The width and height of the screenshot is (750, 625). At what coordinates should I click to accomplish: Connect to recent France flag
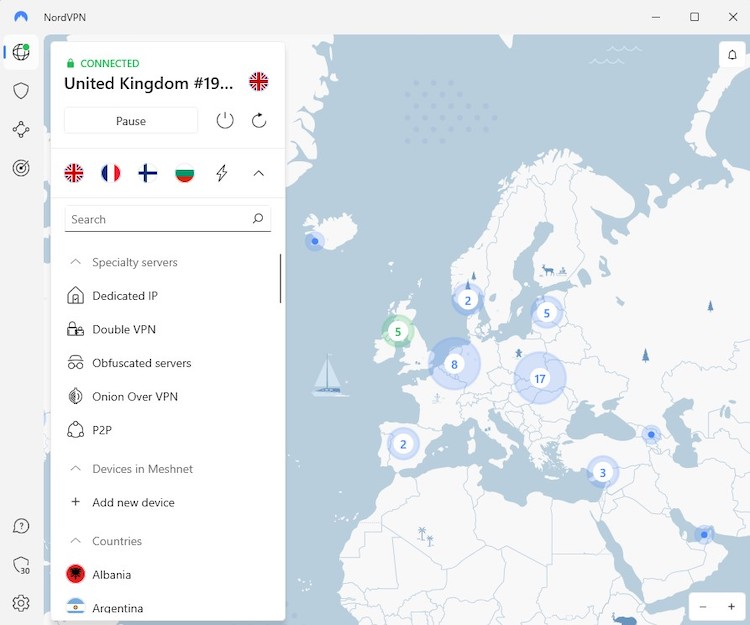point(110,173)
